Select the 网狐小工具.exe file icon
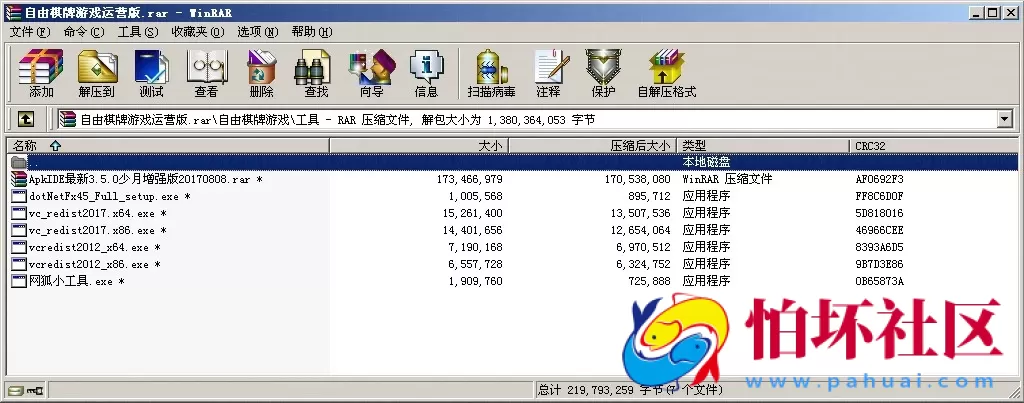Image resolution: width=1024 pixels, height=403 pixels. point(19,281)
